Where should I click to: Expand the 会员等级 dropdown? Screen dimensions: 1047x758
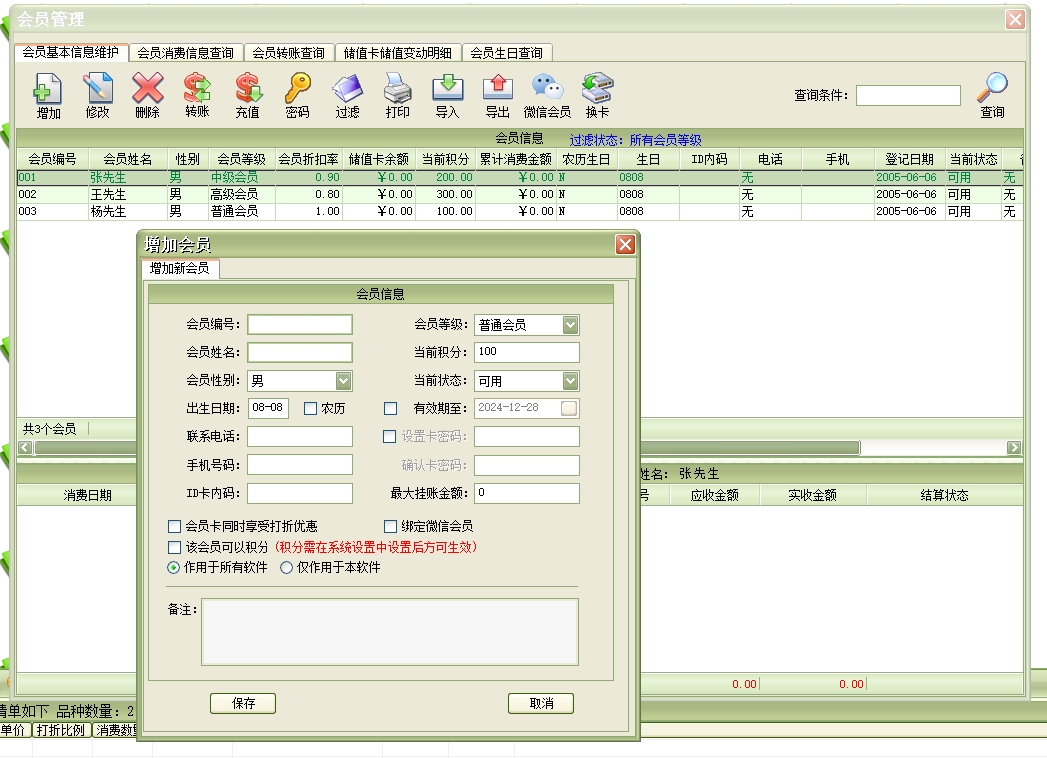pos(570,325)
